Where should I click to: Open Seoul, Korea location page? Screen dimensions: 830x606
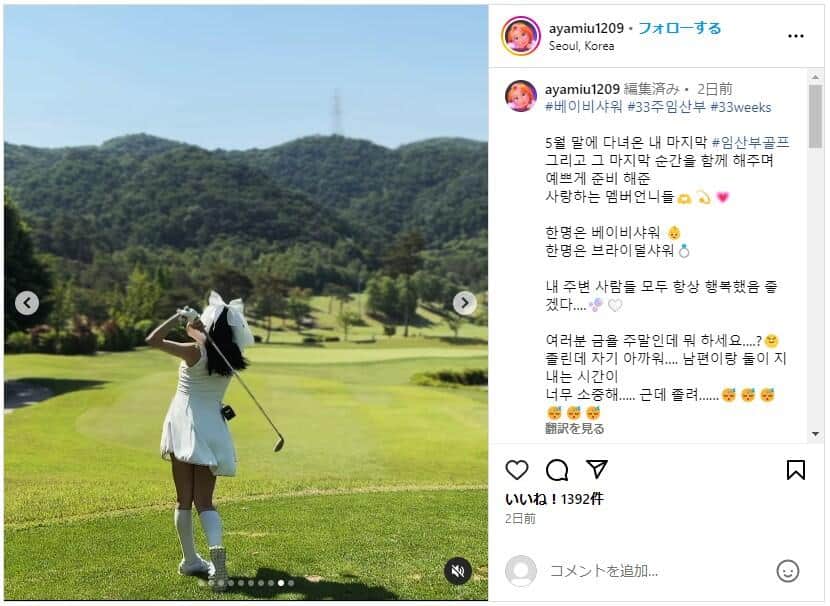pyautogui.click(x=581, y=46)
